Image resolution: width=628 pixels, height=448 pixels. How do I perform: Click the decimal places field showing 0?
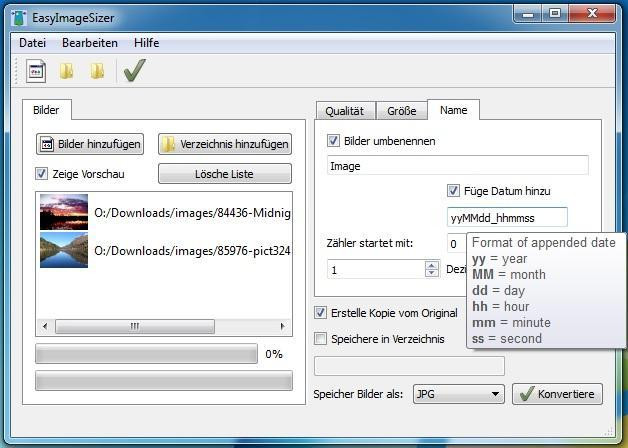click(x=457, y=243)
